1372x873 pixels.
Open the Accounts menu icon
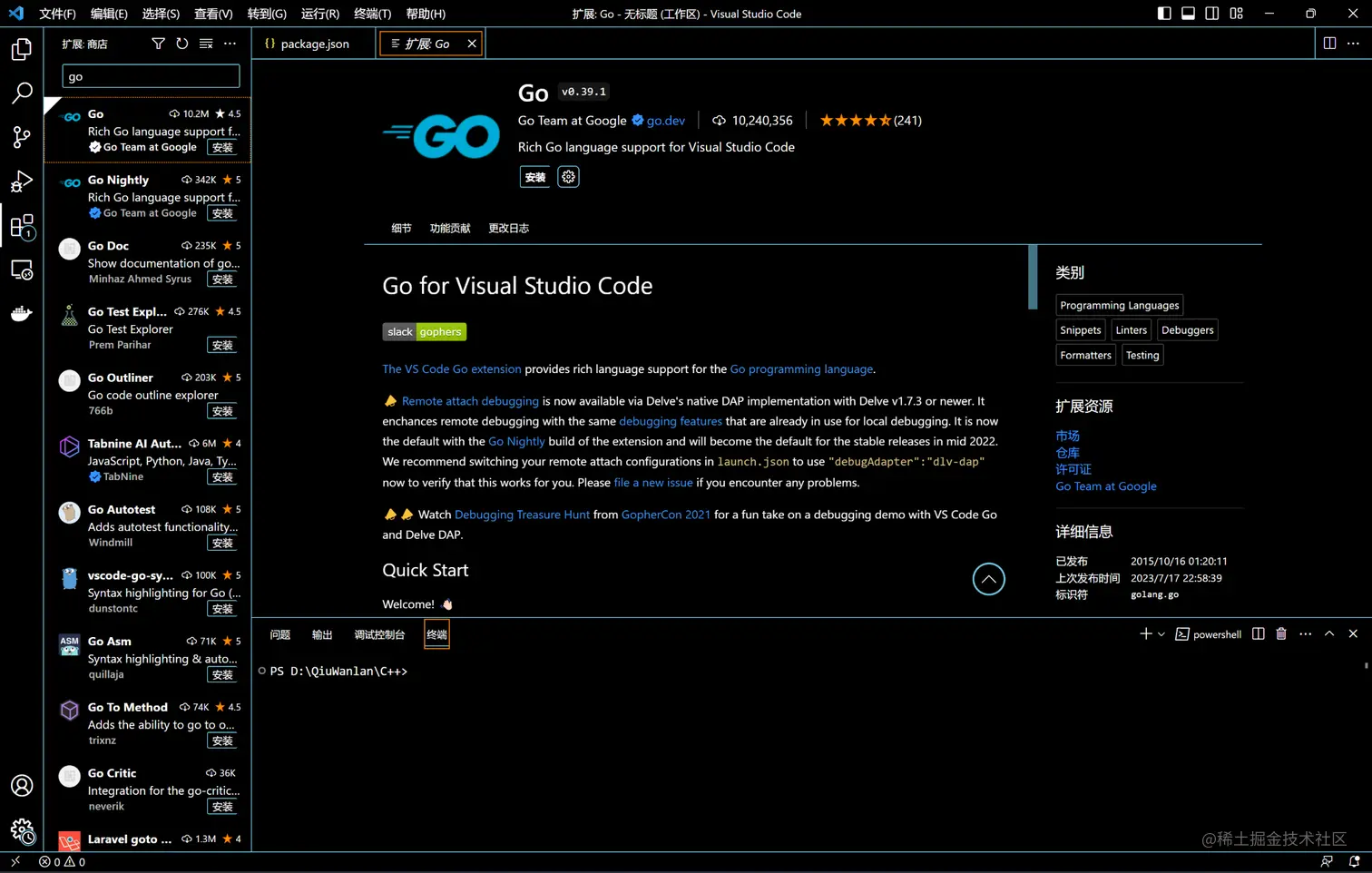tap(22, 786)
